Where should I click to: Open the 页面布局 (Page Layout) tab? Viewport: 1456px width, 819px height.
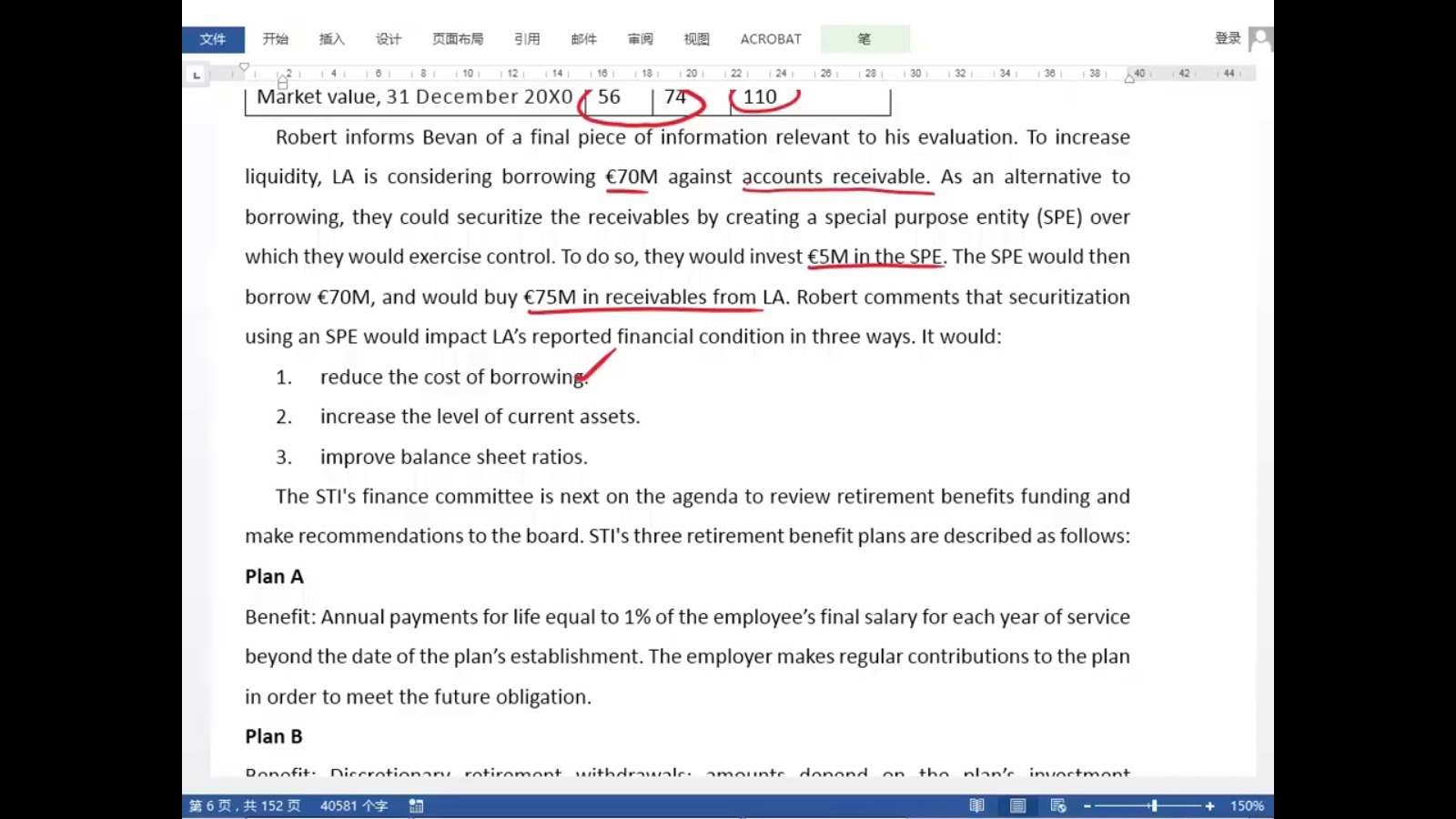tap(458, 39)
